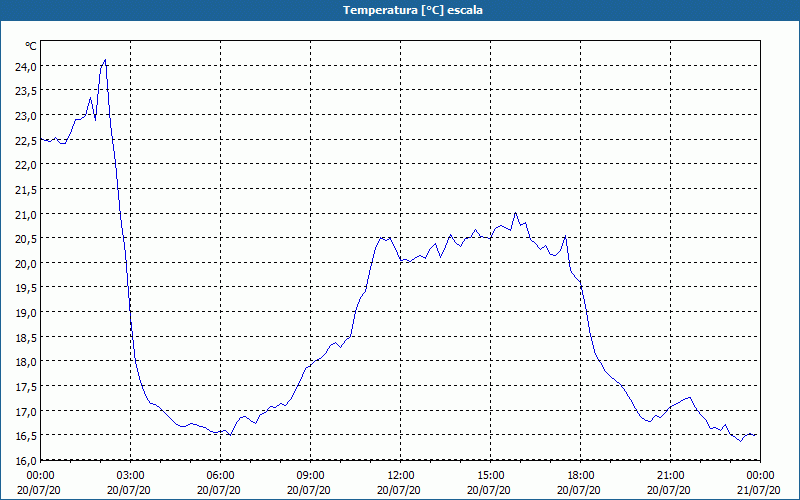
Task: Click the 20/07/20 date under 12:00
Action: pyautogui.click(x=399, y=490)
